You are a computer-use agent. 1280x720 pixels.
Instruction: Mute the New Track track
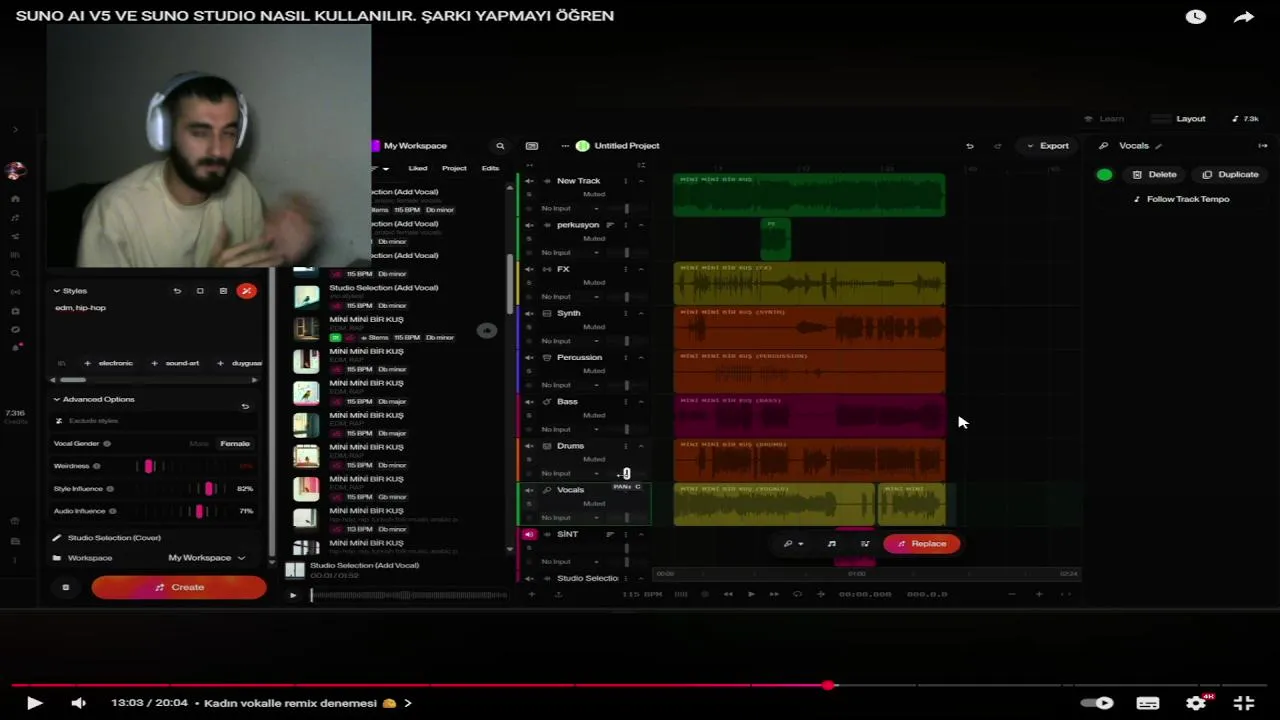[x=530, y=181]
